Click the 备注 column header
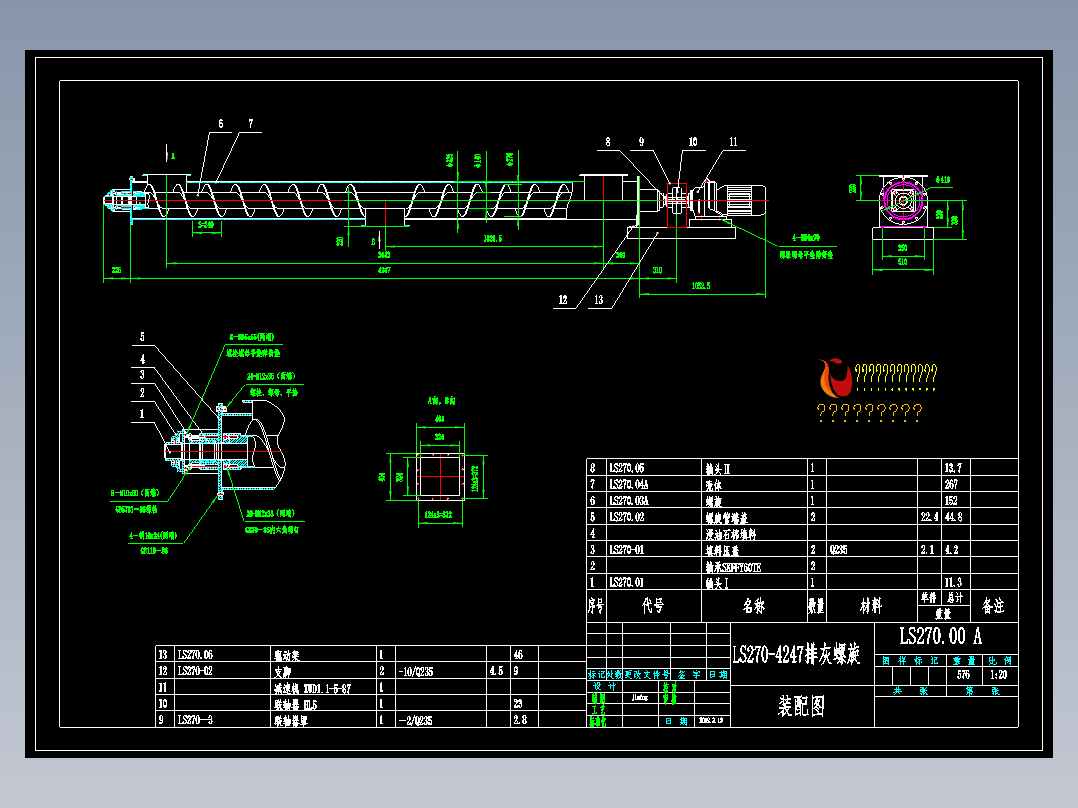 click(993, 606)
